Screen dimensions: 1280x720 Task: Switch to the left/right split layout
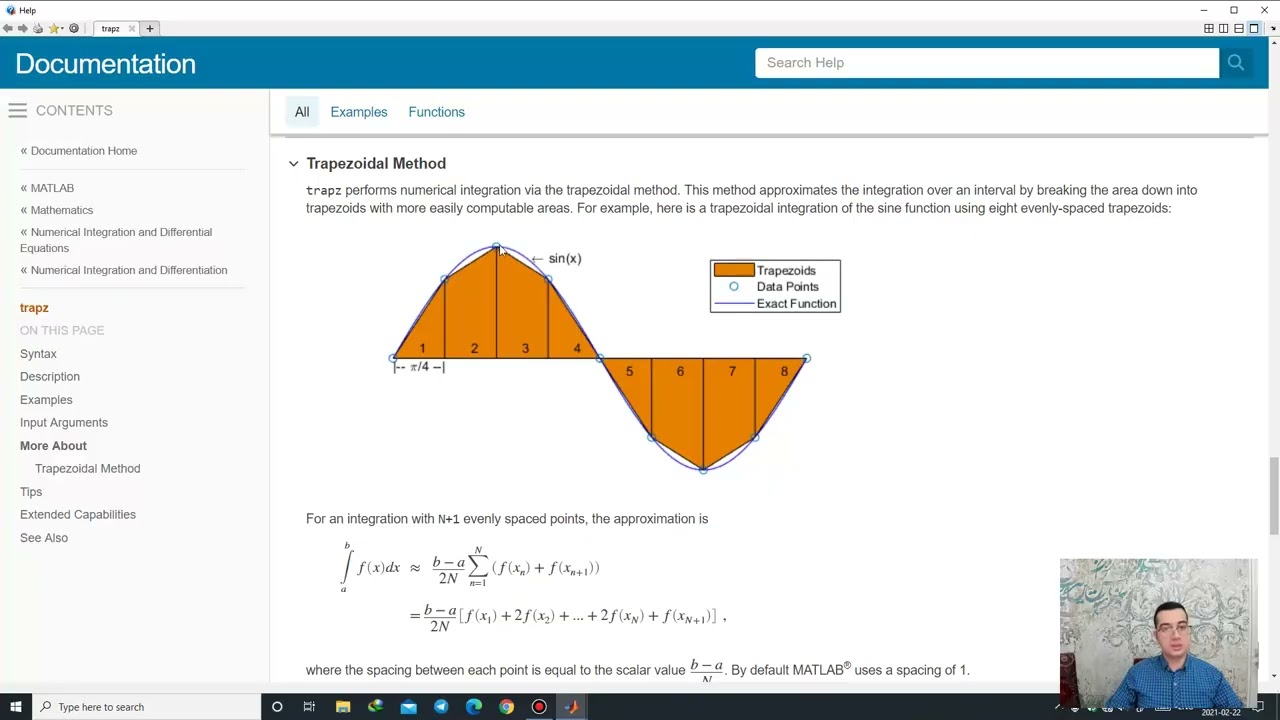pos(1224,29)
